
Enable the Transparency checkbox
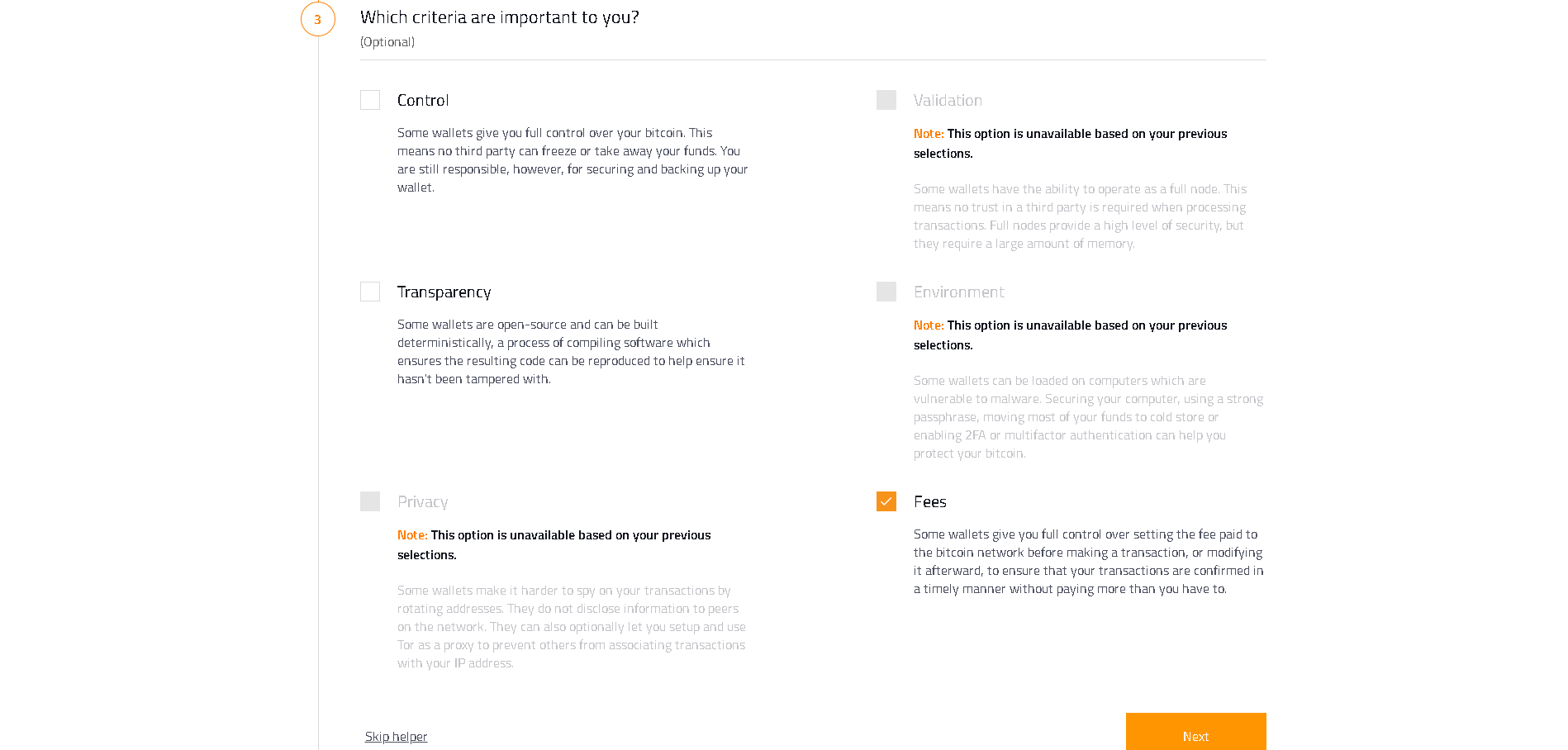click(x=370, y=292)
